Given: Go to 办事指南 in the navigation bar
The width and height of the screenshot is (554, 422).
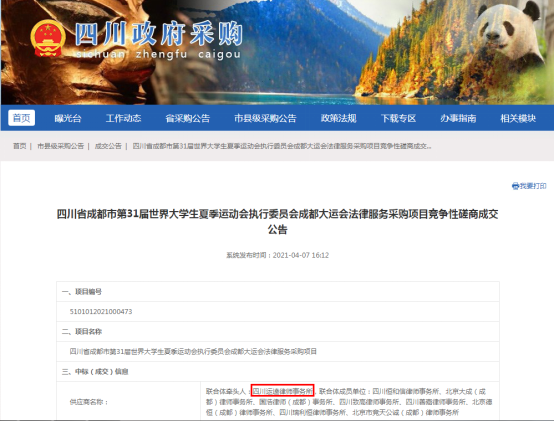Looking at the screenshot, I should tap(458, 118).
